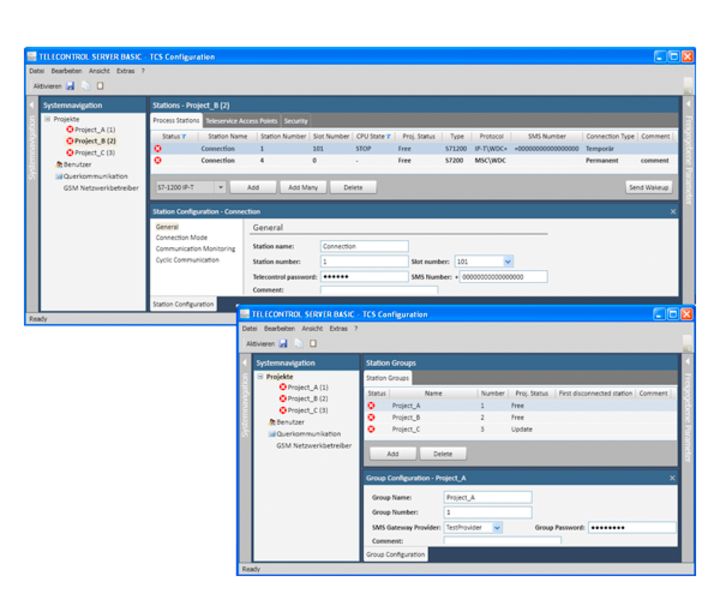Image resolution: width=720 pixels, height=600 pixels.
Task: Switch to Teleservice Access Points tab
Action: [242, 121]
